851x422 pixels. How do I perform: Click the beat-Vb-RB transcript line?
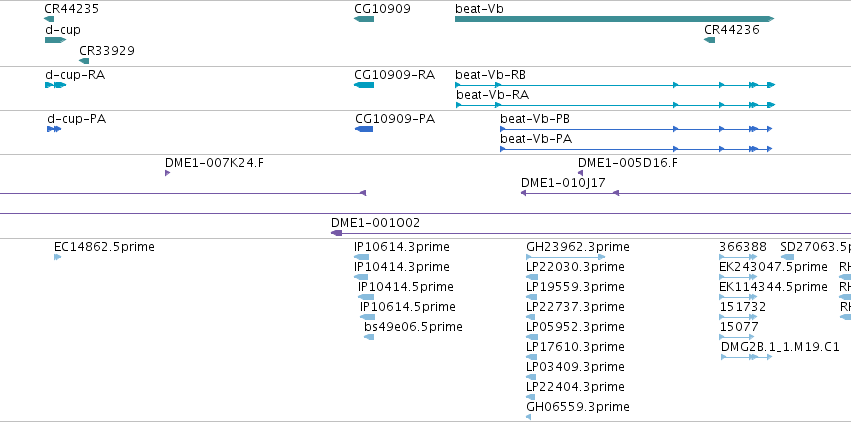(x=615, y=85)
